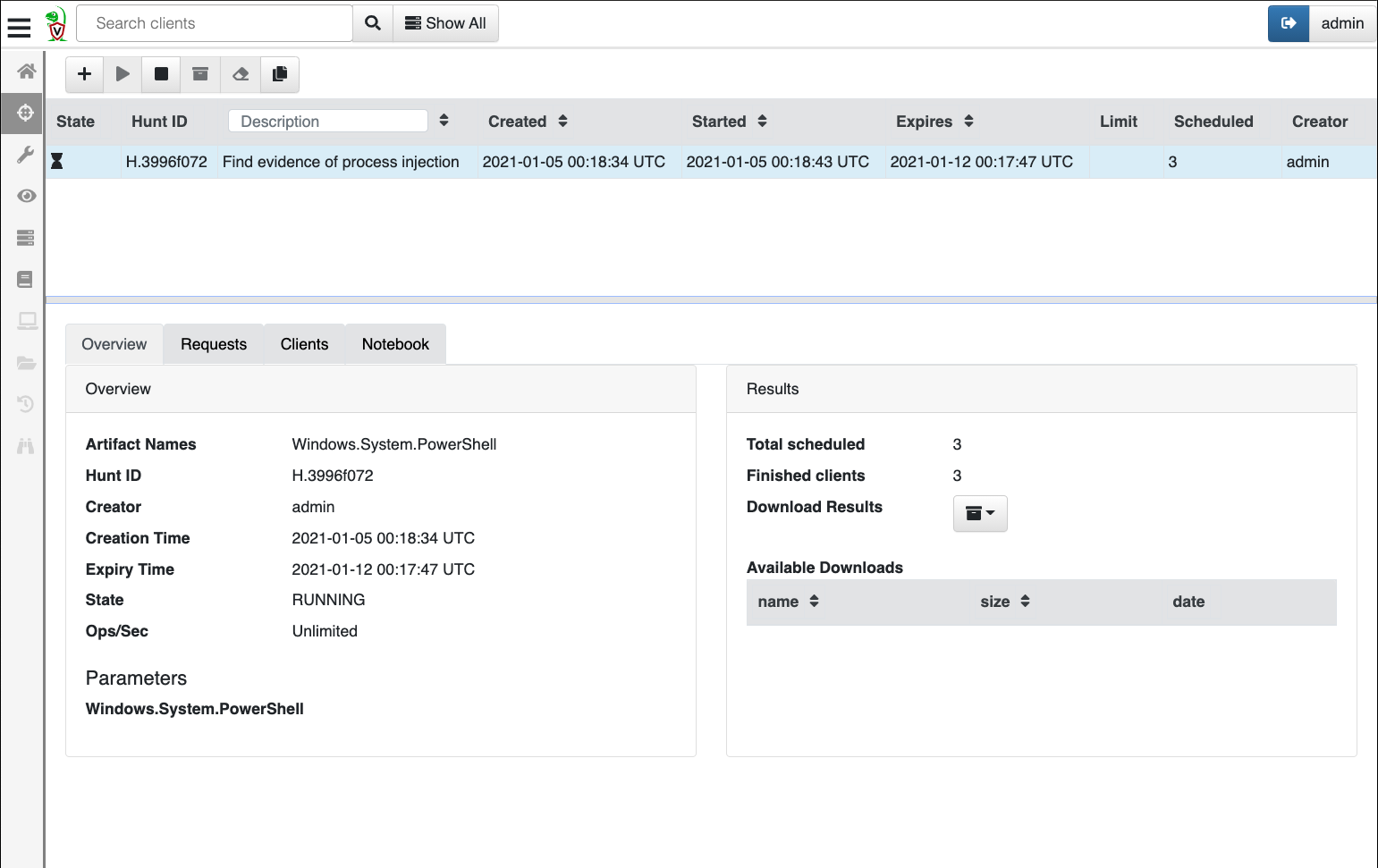
Task: Click the hamburger menu icon
Action: click(x=19, y=27)
